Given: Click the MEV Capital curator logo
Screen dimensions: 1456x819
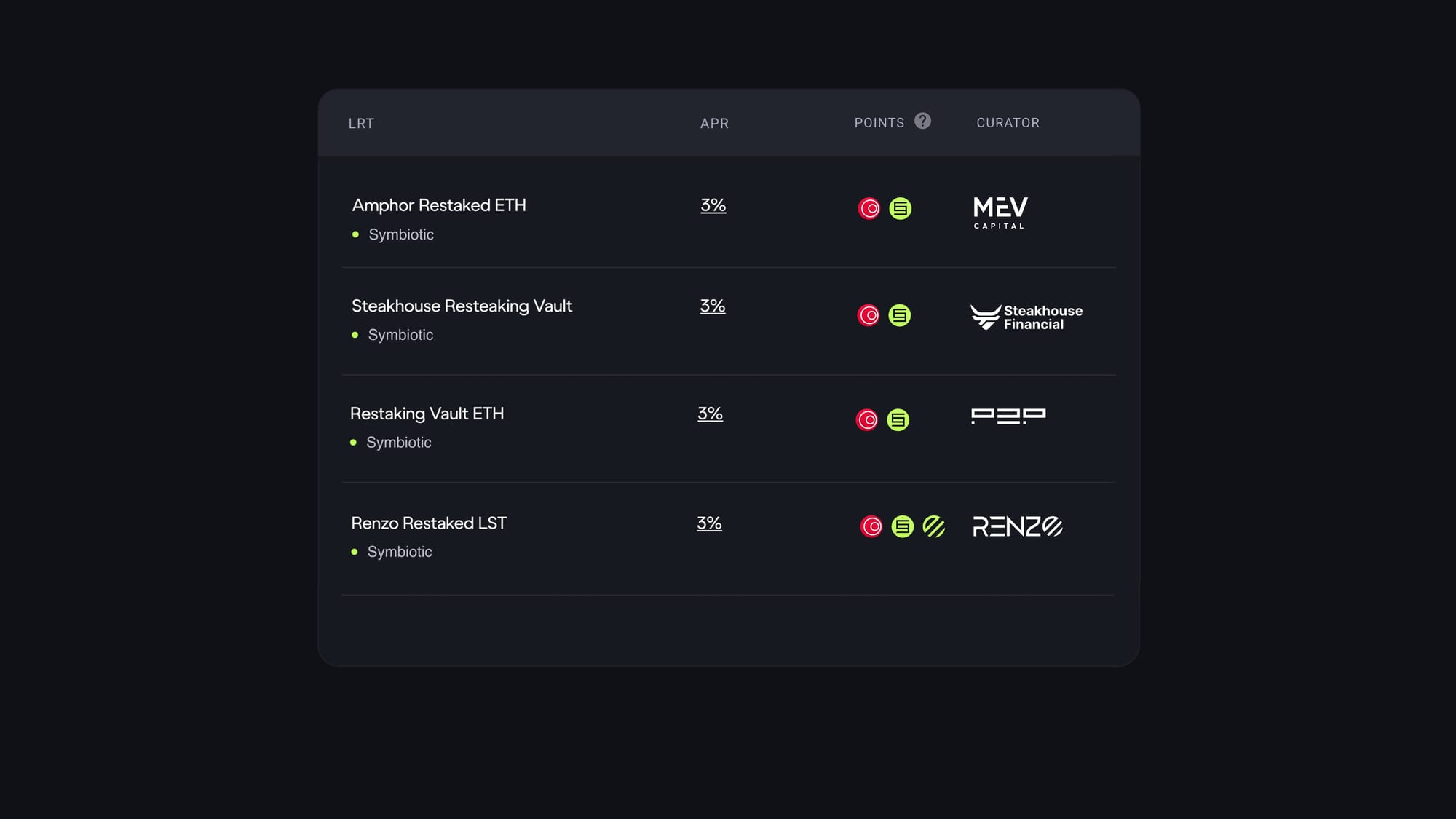Looking at the screenshot, I should click(x=1000, y=212).
